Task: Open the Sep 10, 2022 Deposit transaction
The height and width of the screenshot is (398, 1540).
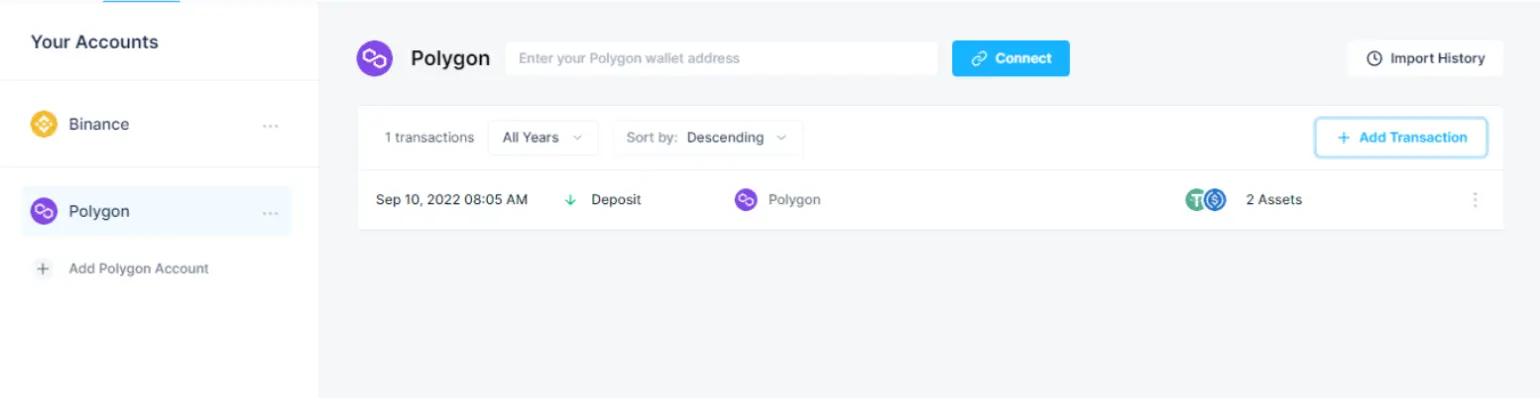Action: 930,200
